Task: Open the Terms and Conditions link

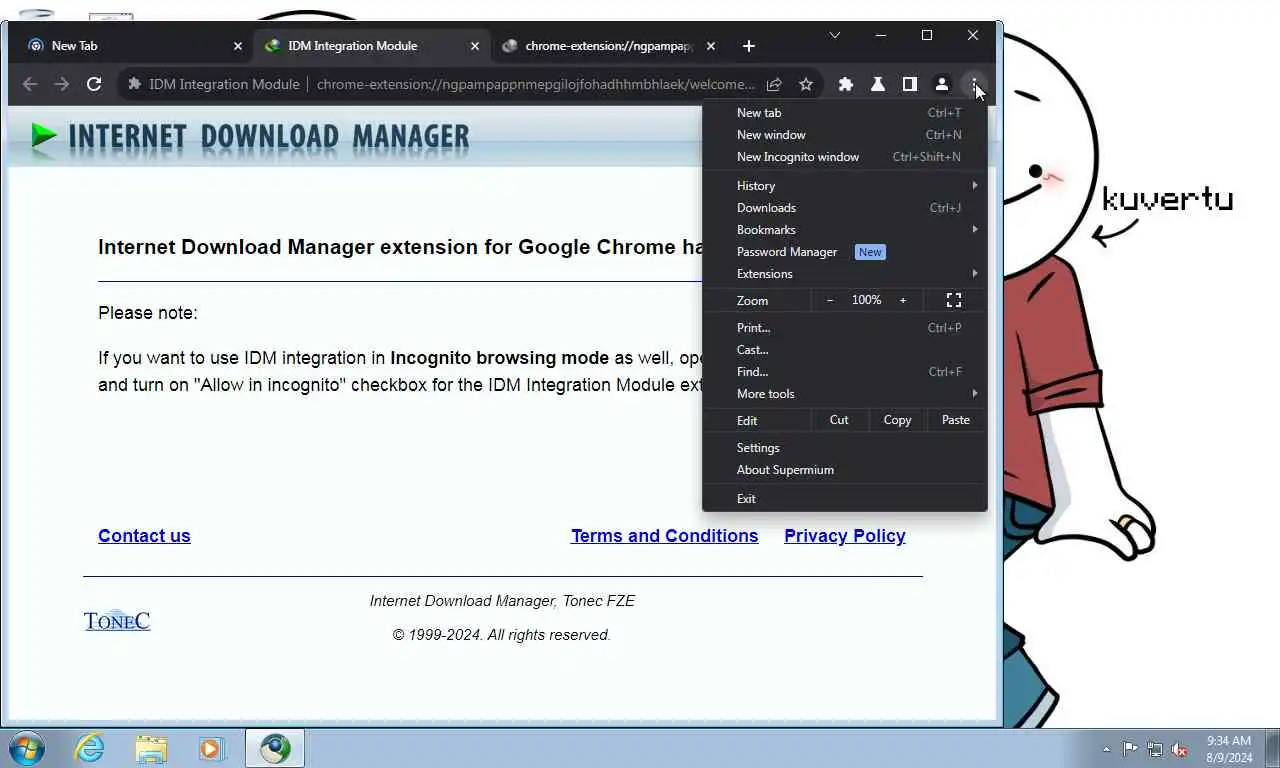Action: 665,536
